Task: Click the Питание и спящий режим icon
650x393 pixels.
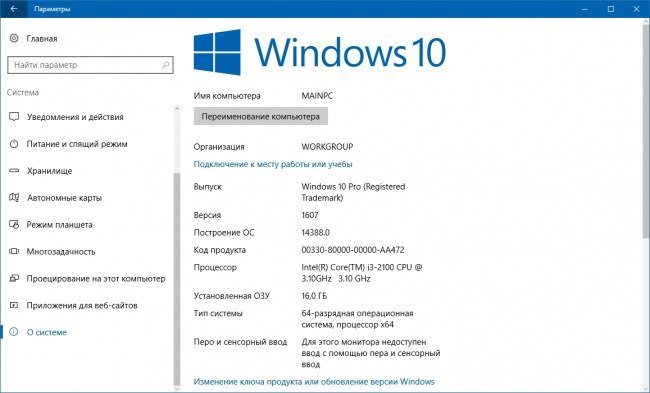Action: [14, 143]
